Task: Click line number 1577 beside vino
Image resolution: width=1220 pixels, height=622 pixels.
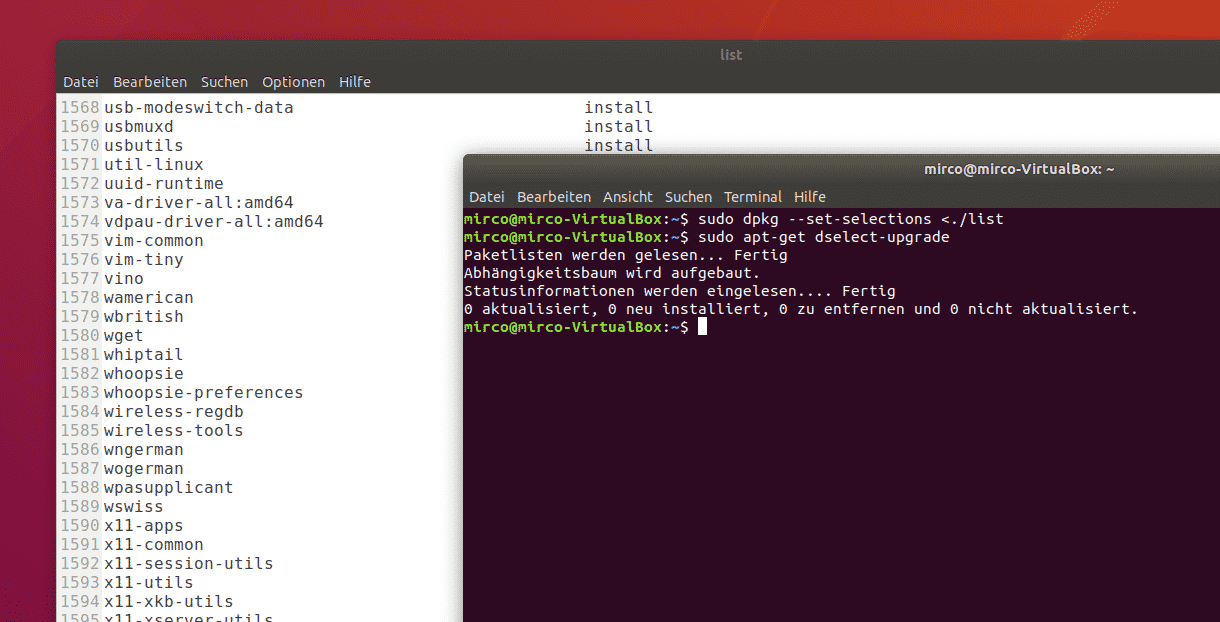Action: [80, 278]
